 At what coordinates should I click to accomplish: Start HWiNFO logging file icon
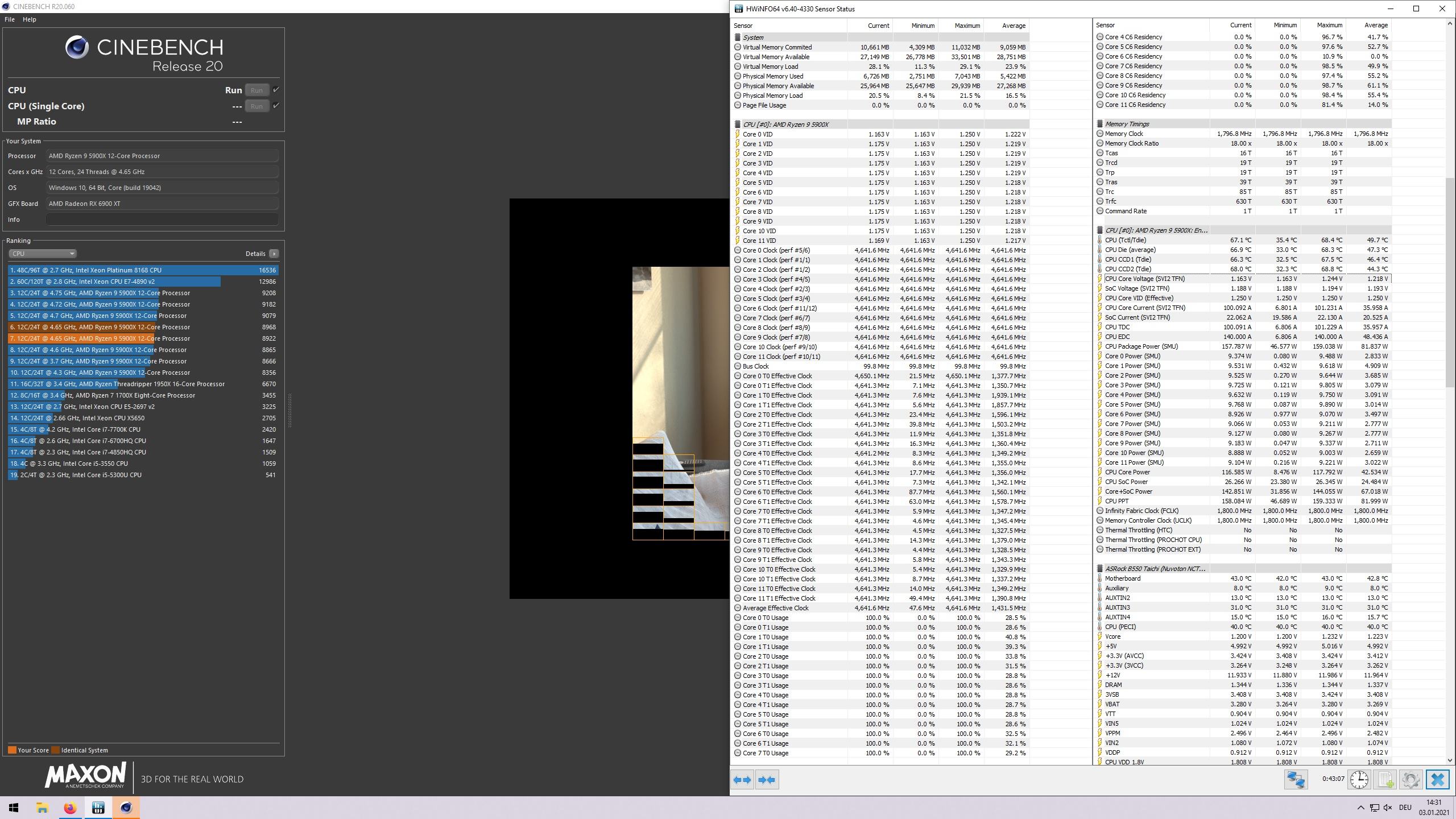pyautogui.click(x=1385, y=780)
